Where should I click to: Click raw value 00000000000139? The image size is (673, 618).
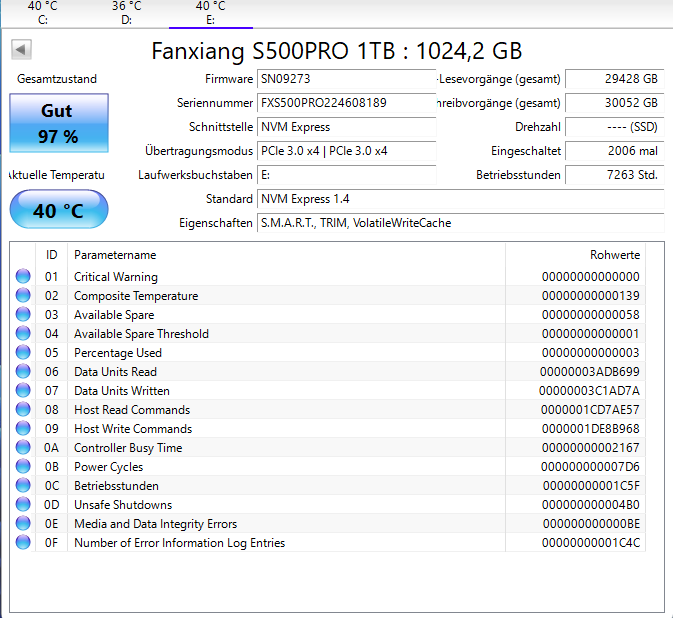pos(591,296)
